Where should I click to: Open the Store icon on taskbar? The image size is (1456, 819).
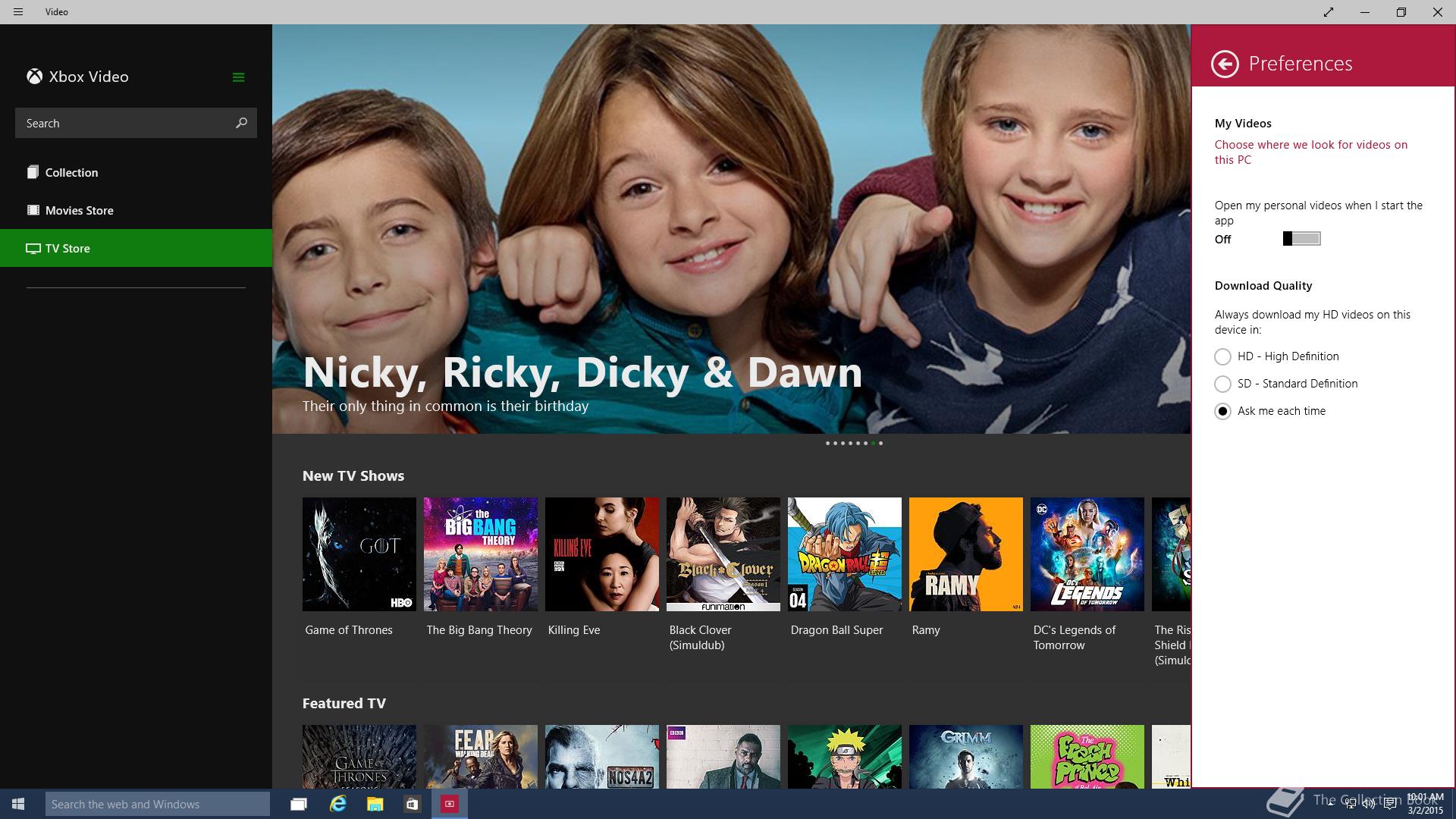click(x=412, y=804)
